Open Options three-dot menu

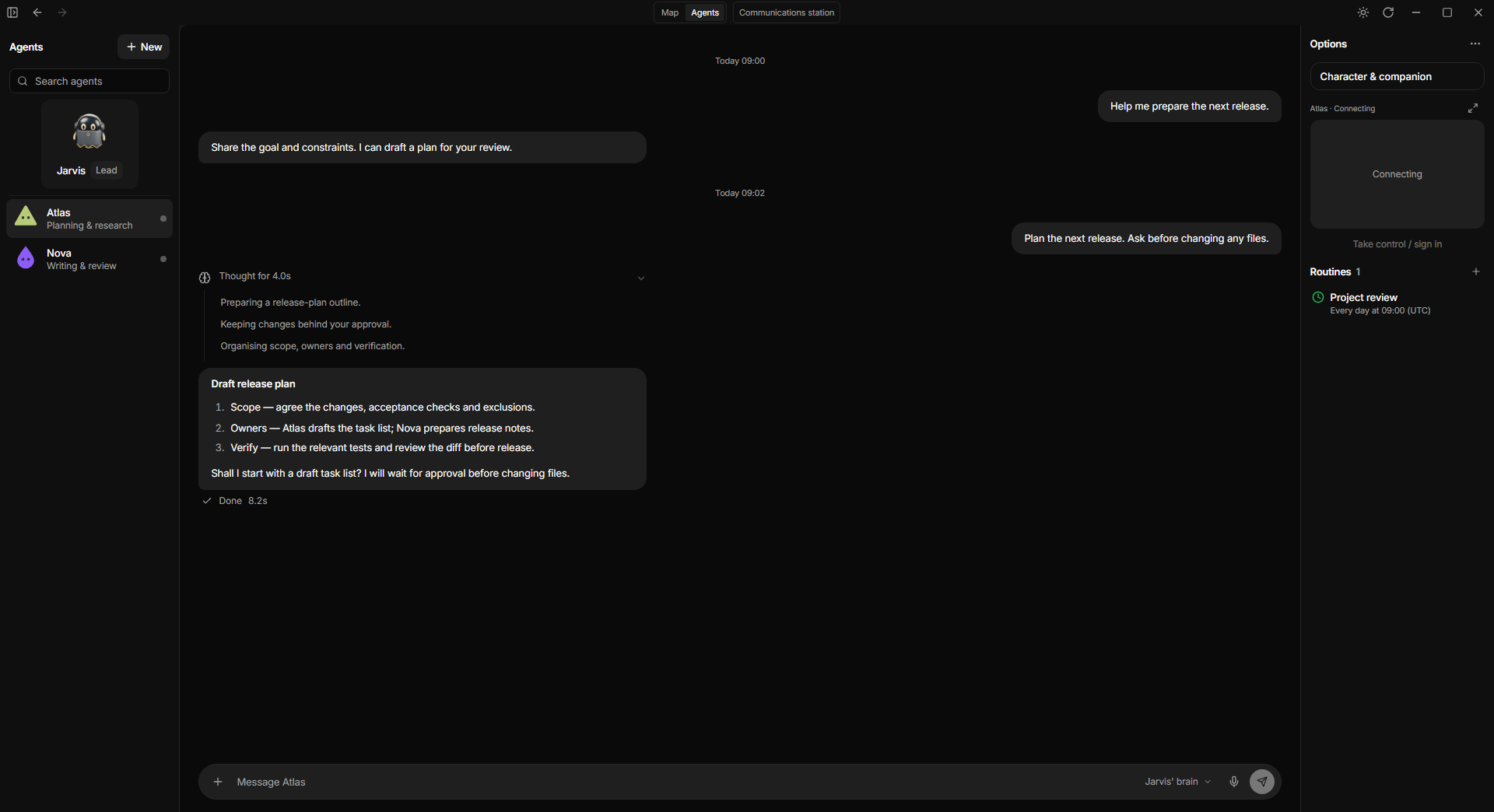pyautogui.click(x=1475, y=44)
